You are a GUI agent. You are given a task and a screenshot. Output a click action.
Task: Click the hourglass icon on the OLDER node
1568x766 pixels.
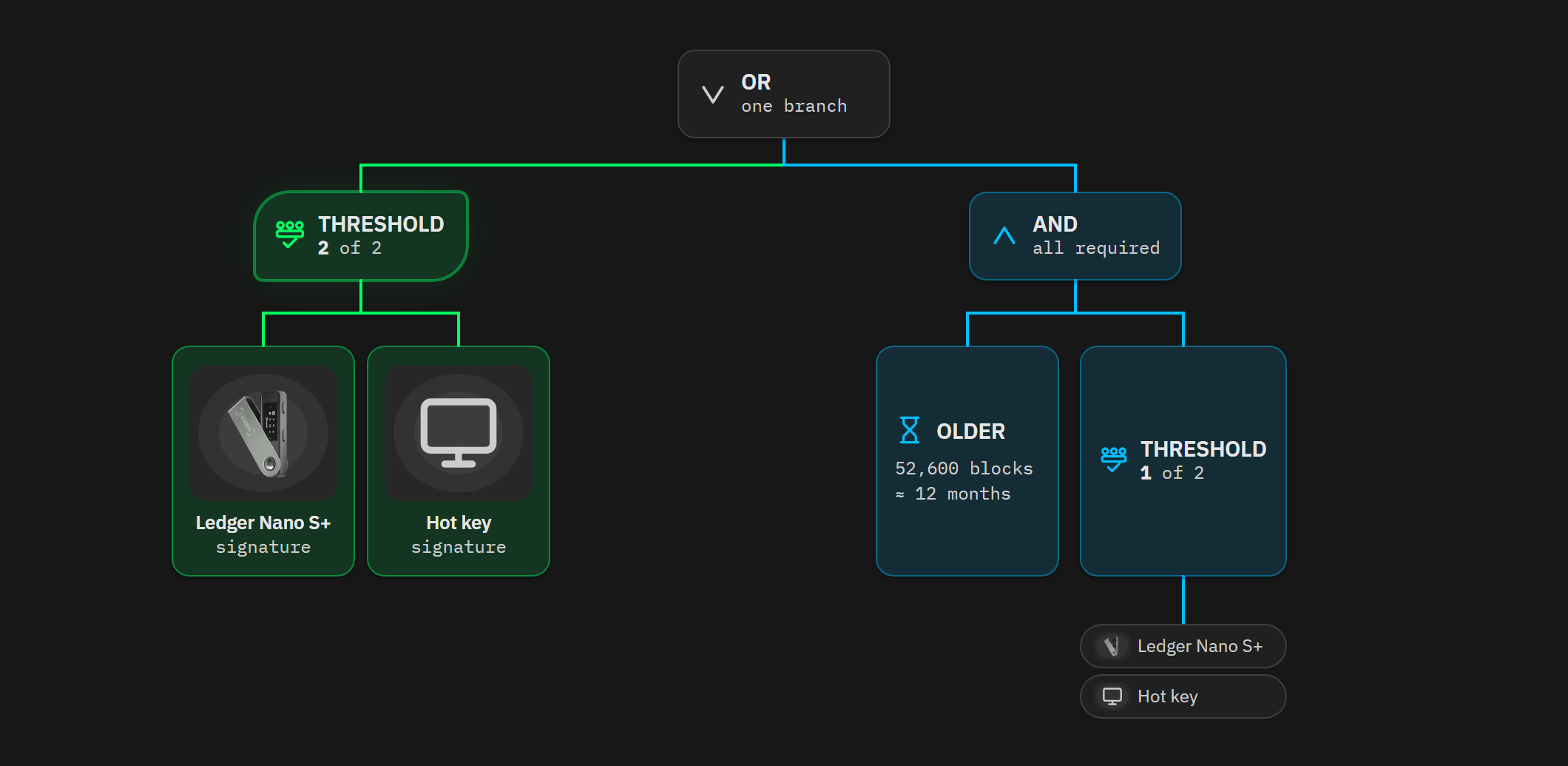pyautogui.click(x=910, y=430)
